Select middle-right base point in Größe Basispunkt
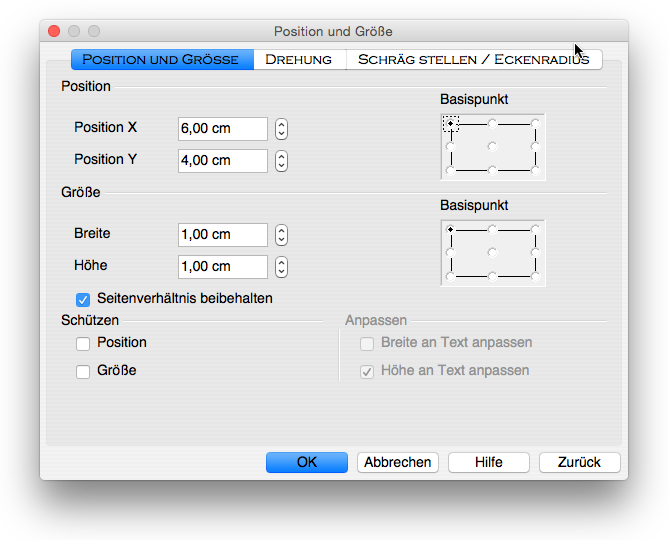 pos(535,253)
